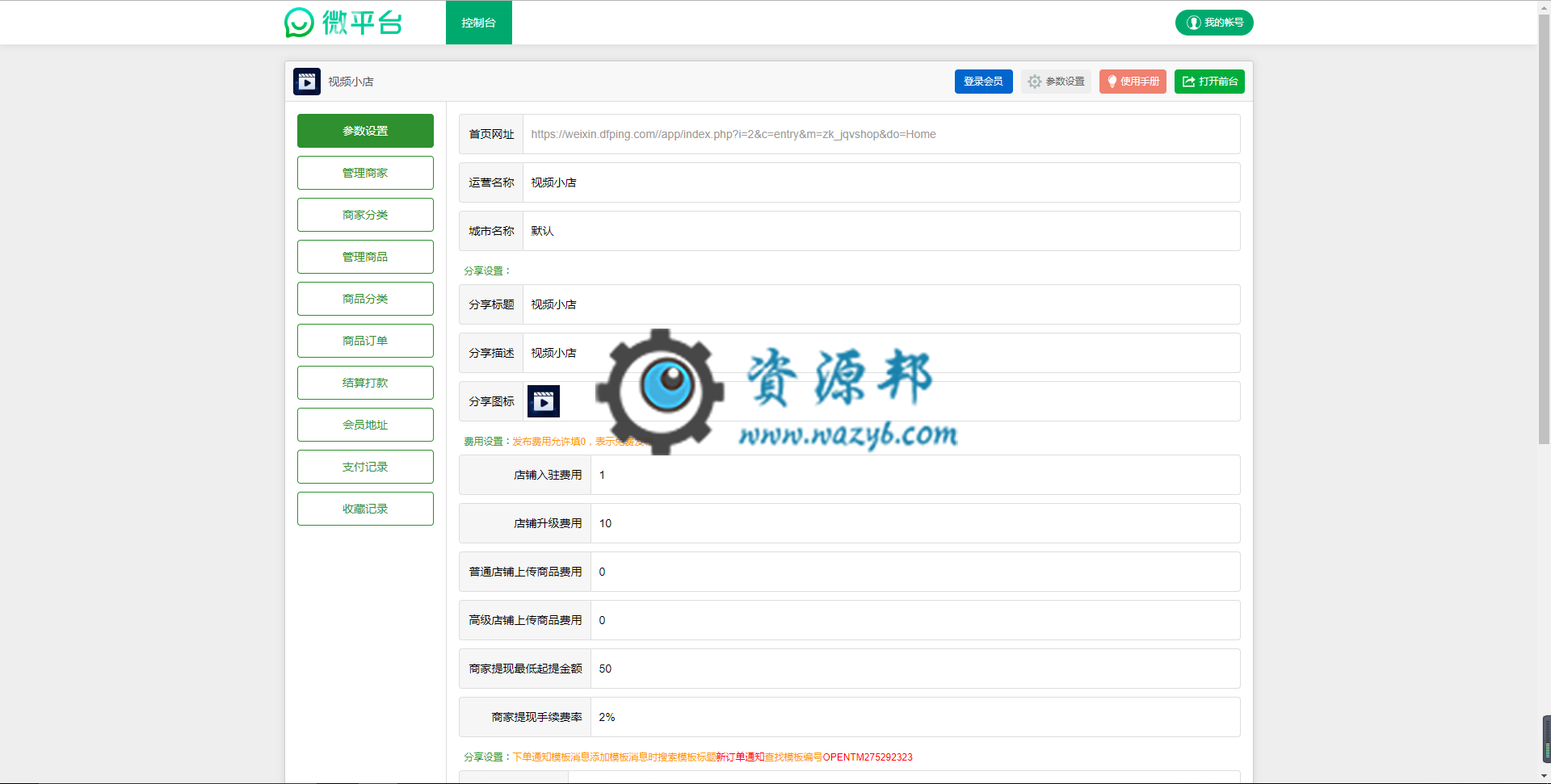Open 结算打款 in the sidebar
Image resolution: width=1551 pixels, height=784 pixels.
(365, 383)
